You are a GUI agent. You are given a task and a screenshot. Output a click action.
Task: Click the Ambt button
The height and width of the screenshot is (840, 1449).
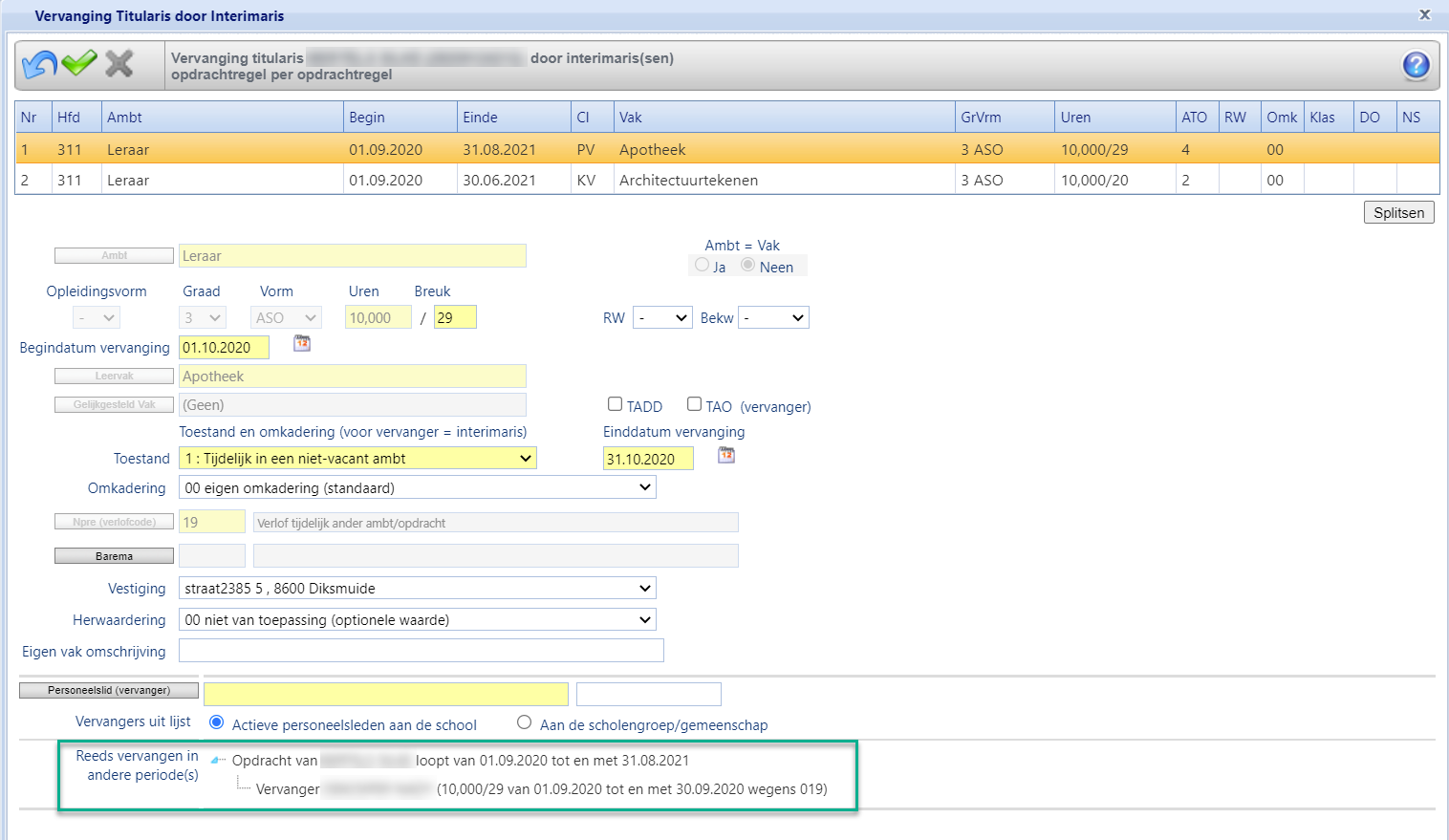click(115, 255)
